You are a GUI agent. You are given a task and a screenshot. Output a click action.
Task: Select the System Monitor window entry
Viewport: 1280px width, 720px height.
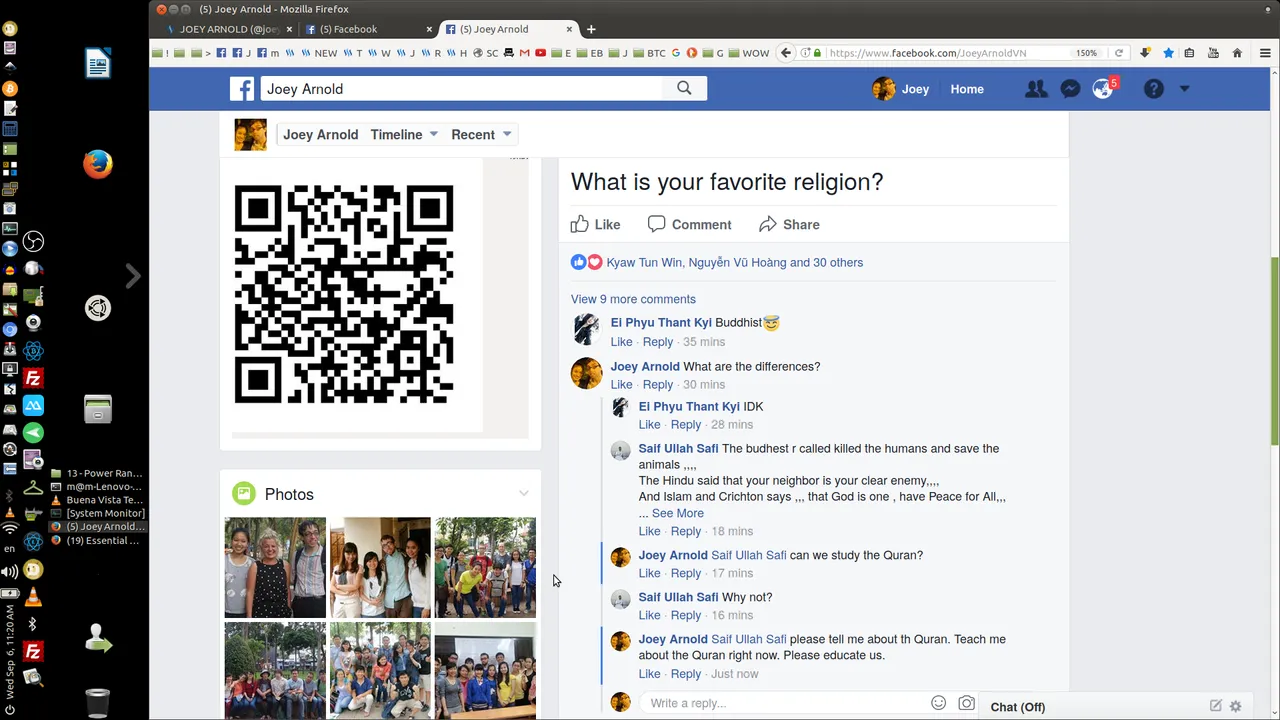click(98, 513)
